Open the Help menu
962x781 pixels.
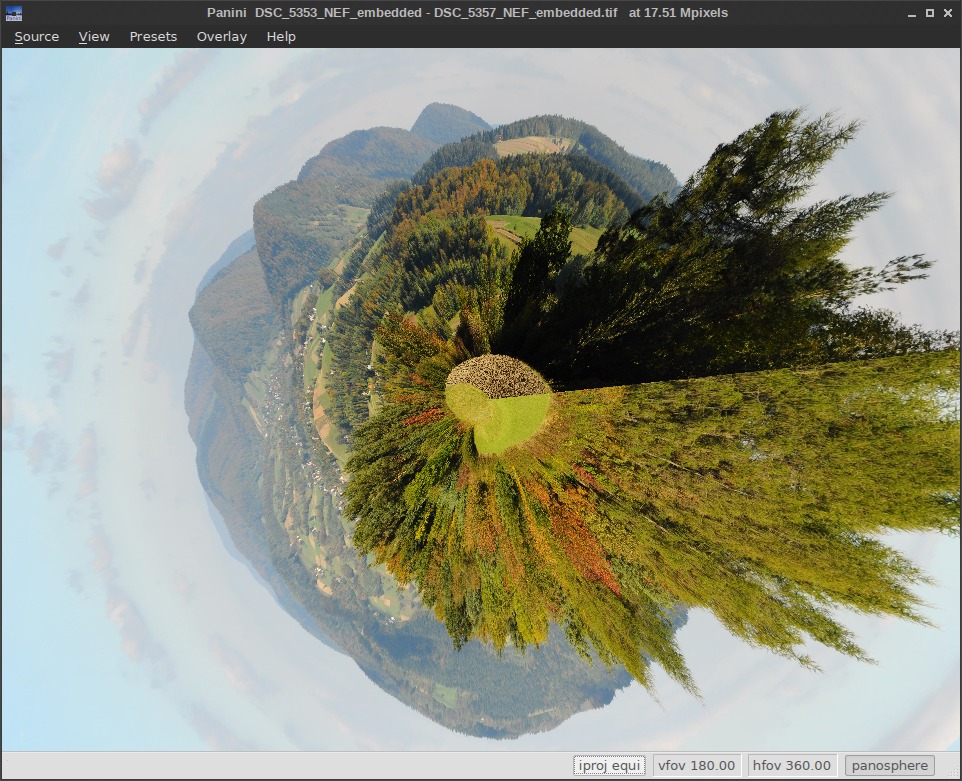[x=281, y=37]
